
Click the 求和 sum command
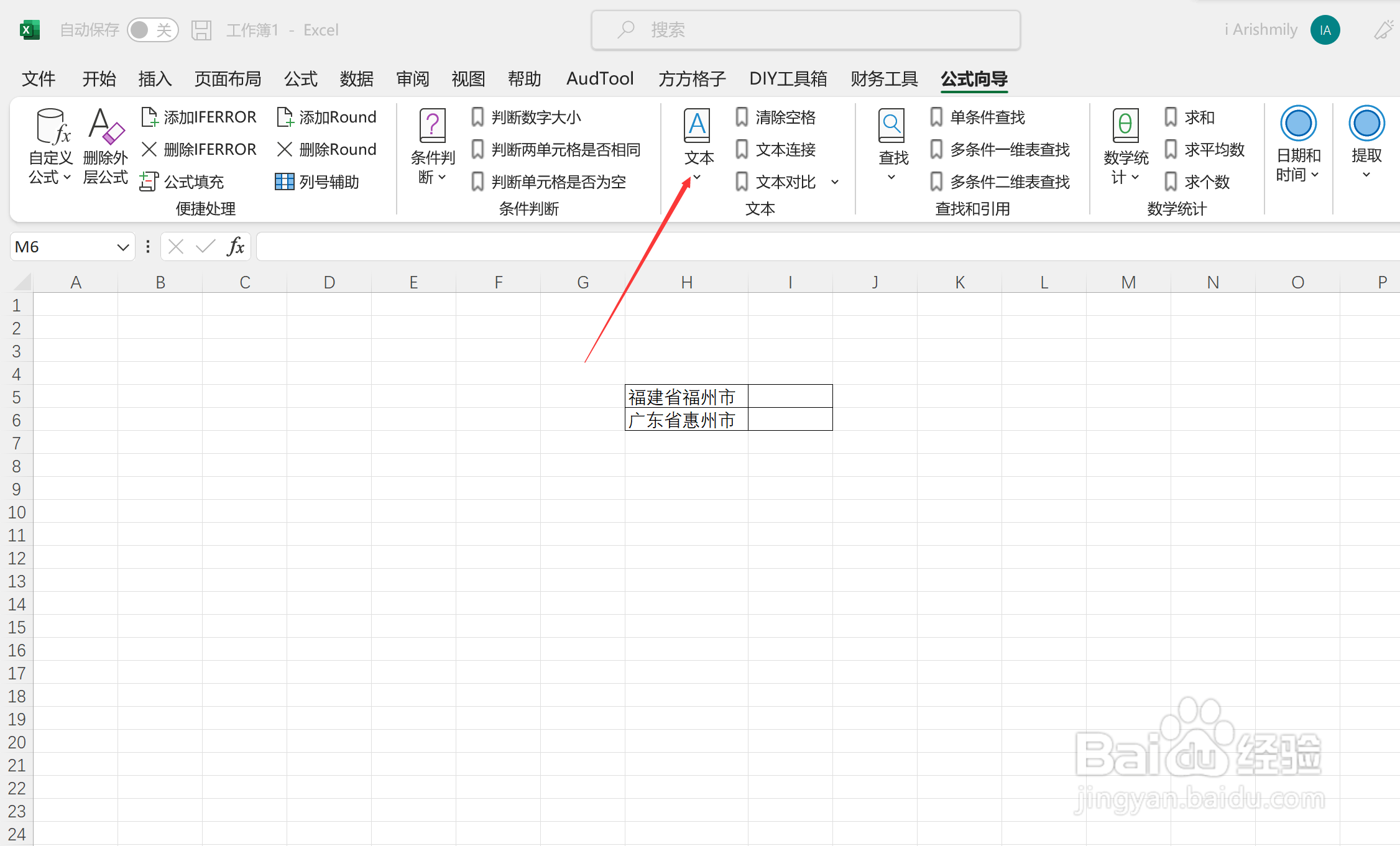[x=1189, y=117]
